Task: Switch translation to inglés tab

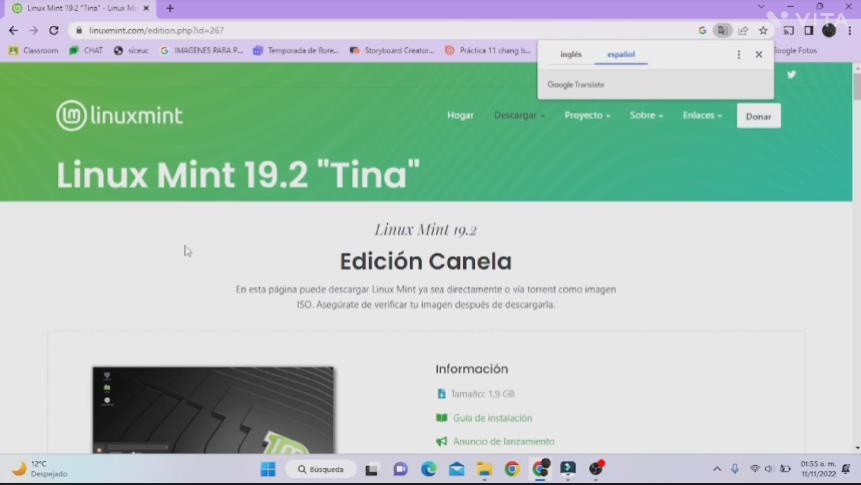Action: pos(571,54)
